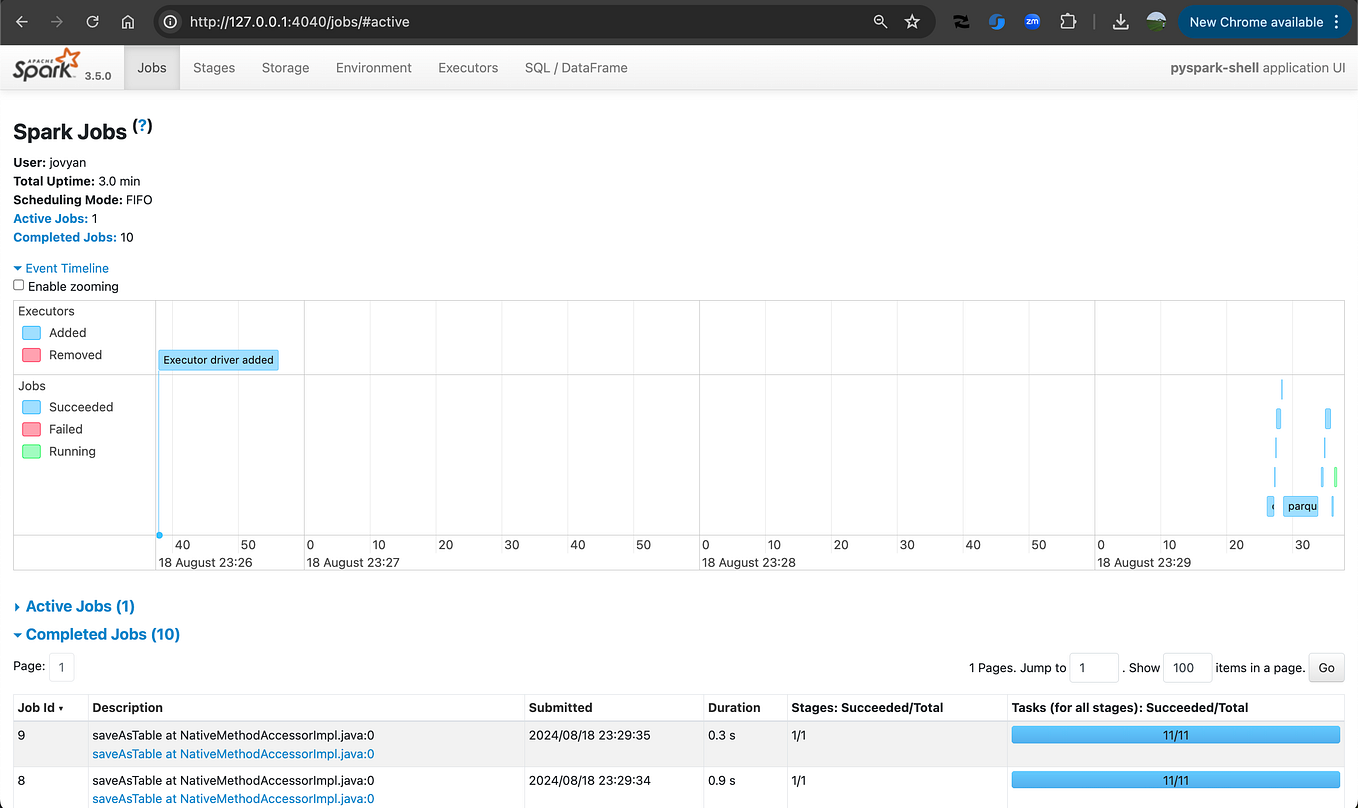The width and height of the screenshot is (1358, 808).
Task: Click the parquet job timeline box
Action: coord(1300,506)
